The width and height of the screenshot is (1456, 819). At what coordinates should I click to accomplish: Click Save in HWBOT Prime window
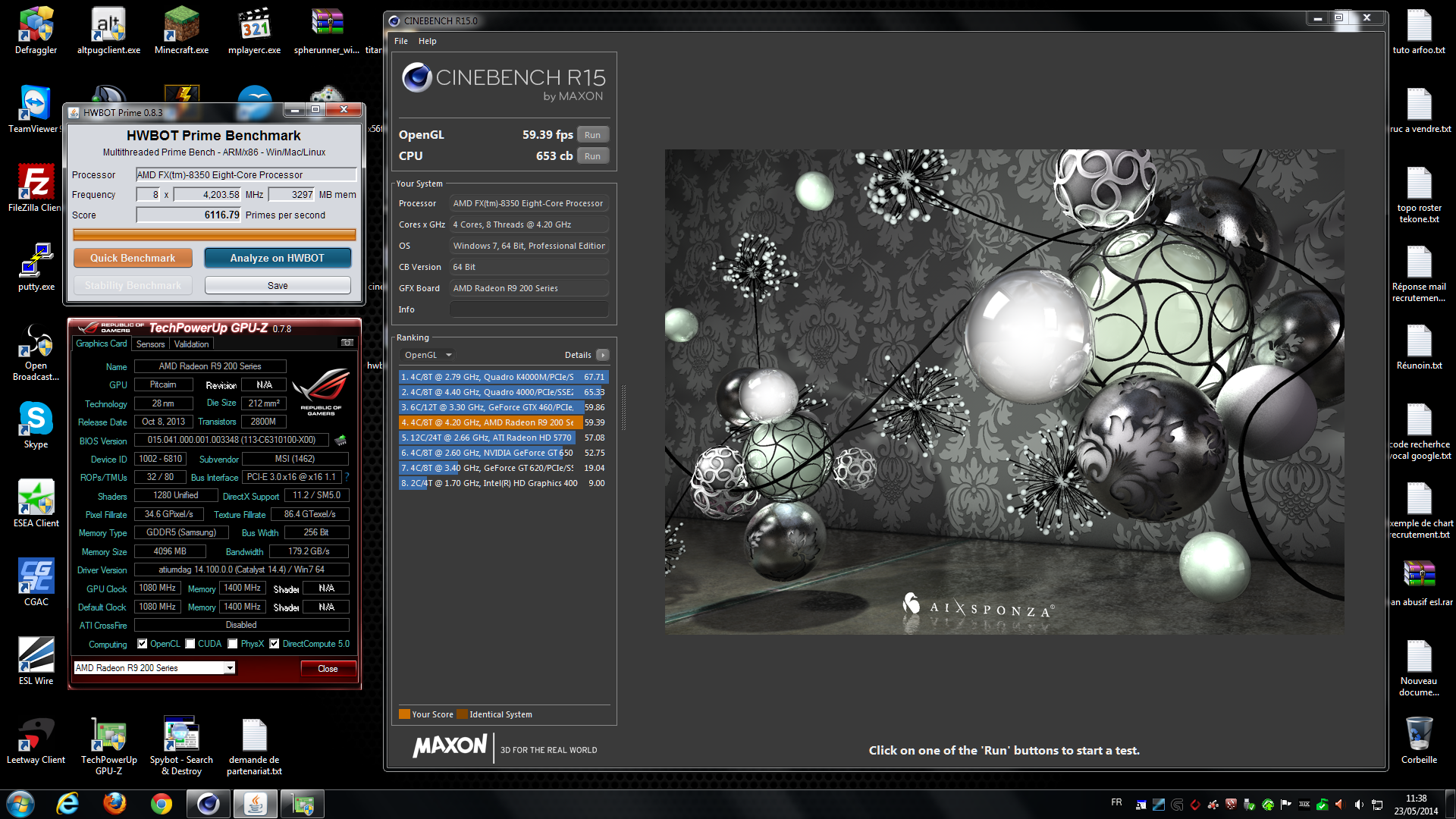pos(278,285)
